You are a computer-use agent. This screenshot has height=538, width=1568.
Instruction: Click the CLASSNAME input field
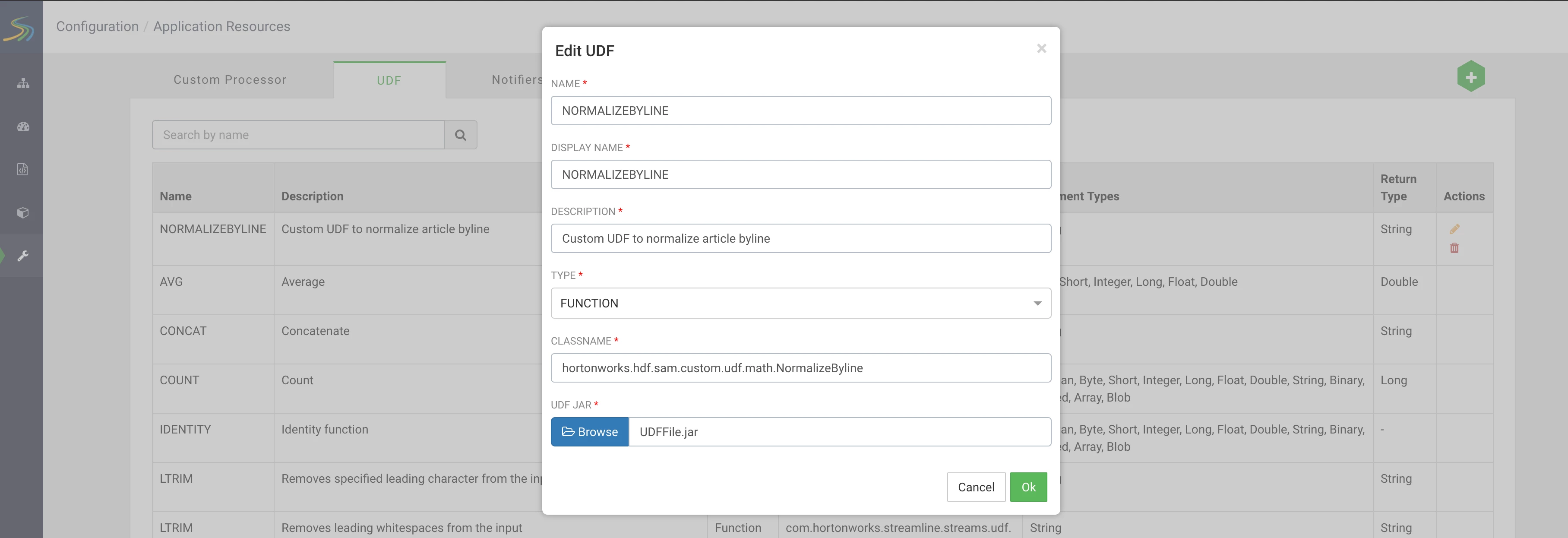point(800,368)
